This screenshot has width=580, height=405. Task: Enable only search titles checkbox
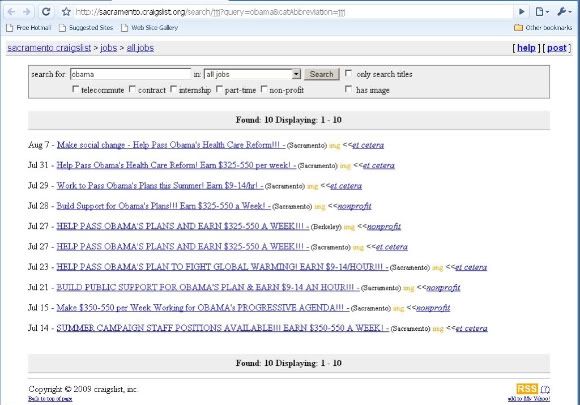pyautogui.click(x=348, y=73)
